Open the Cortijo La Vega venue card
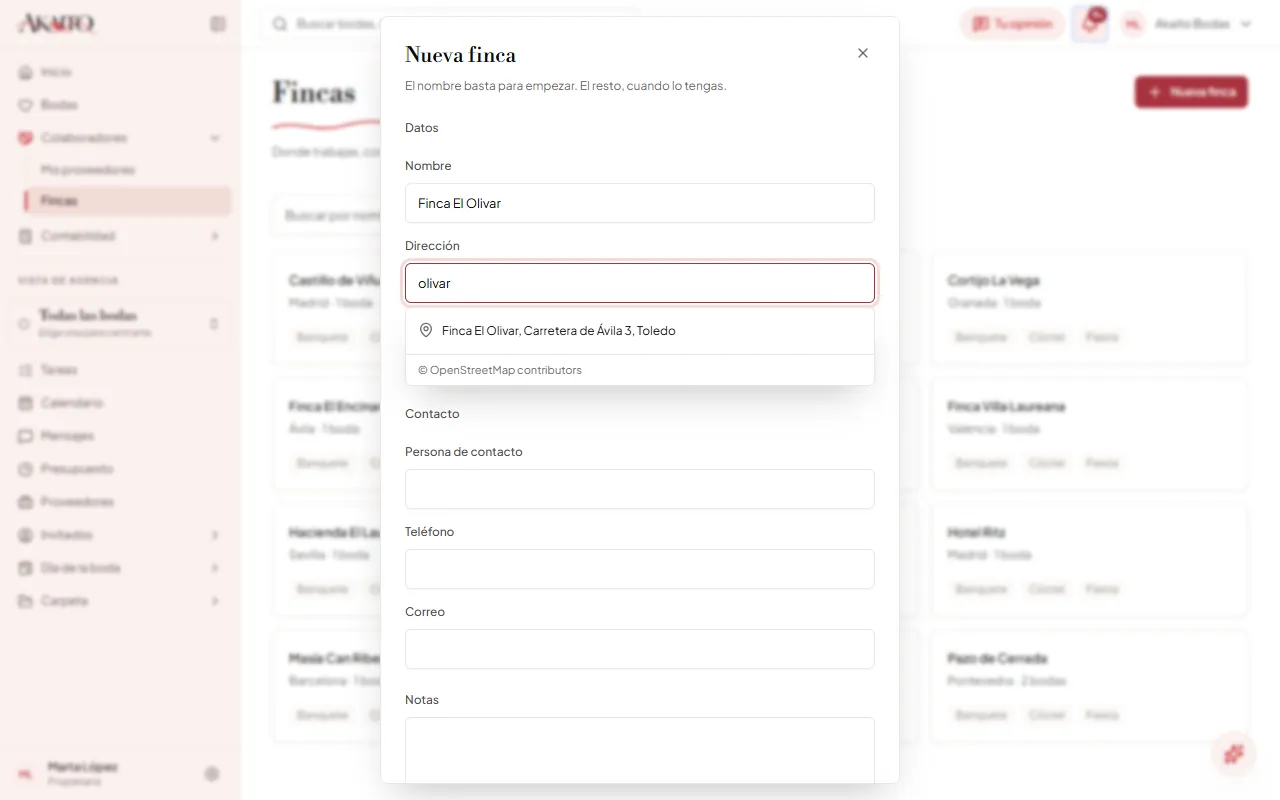Screen dimensions: 1280x800 [1089, 308]
